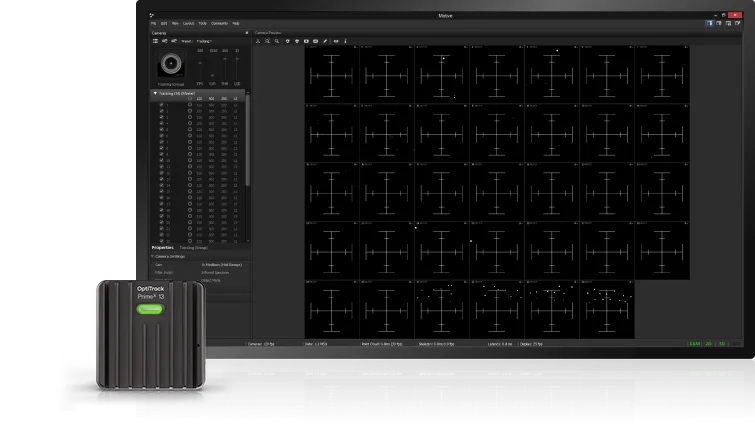Screen dimensions: 755x442
Task: Select the circle indicator on camera 12 row
Action: click(190, 173)
